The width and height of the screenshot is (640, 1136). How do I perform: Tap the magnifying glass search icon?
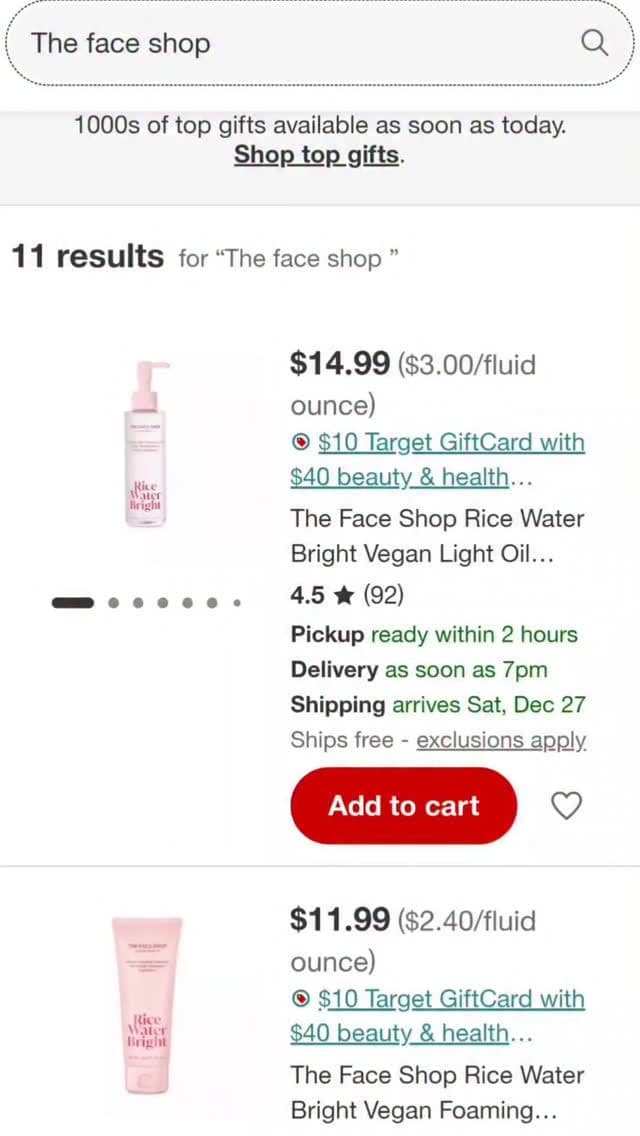pyautogui.click(x=594, y=43)
